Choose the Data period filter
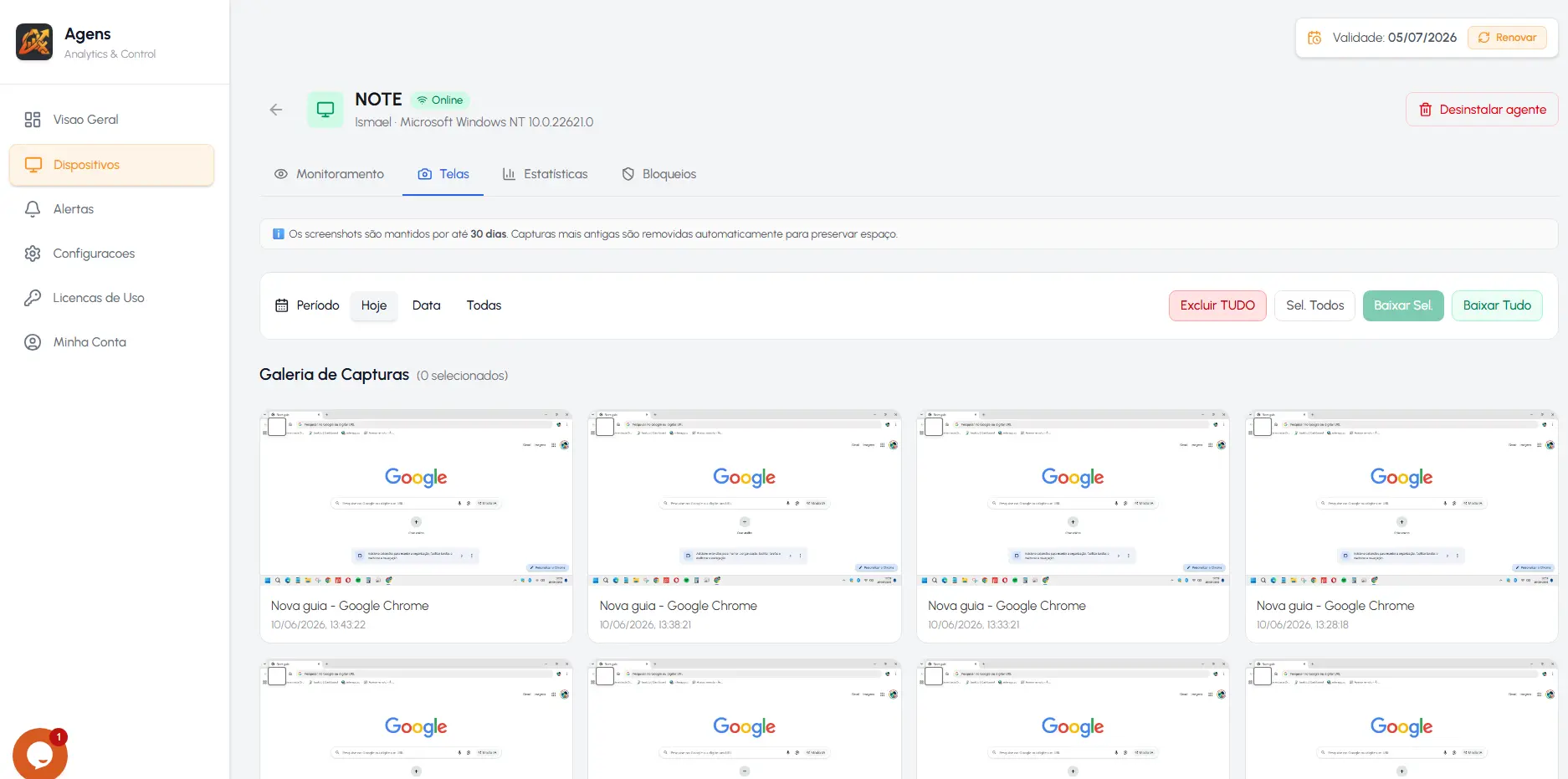 pos(427,305)
